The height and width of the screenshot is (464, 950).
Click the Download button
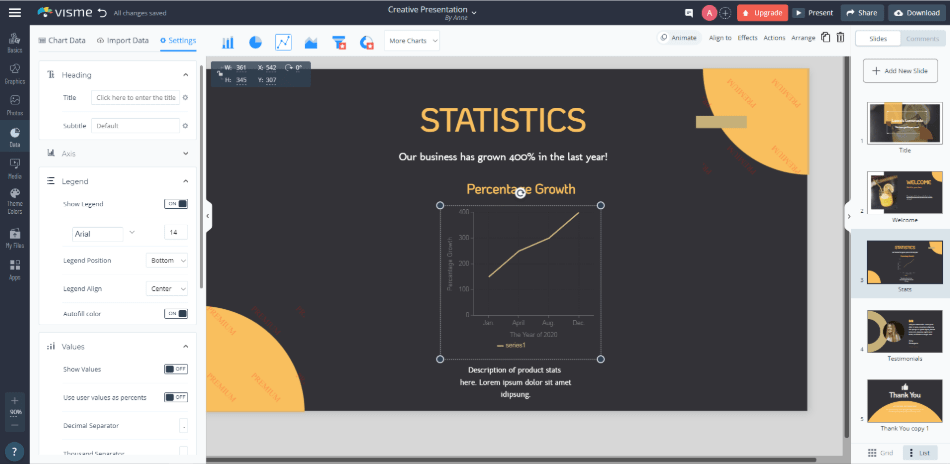point(917,13)
